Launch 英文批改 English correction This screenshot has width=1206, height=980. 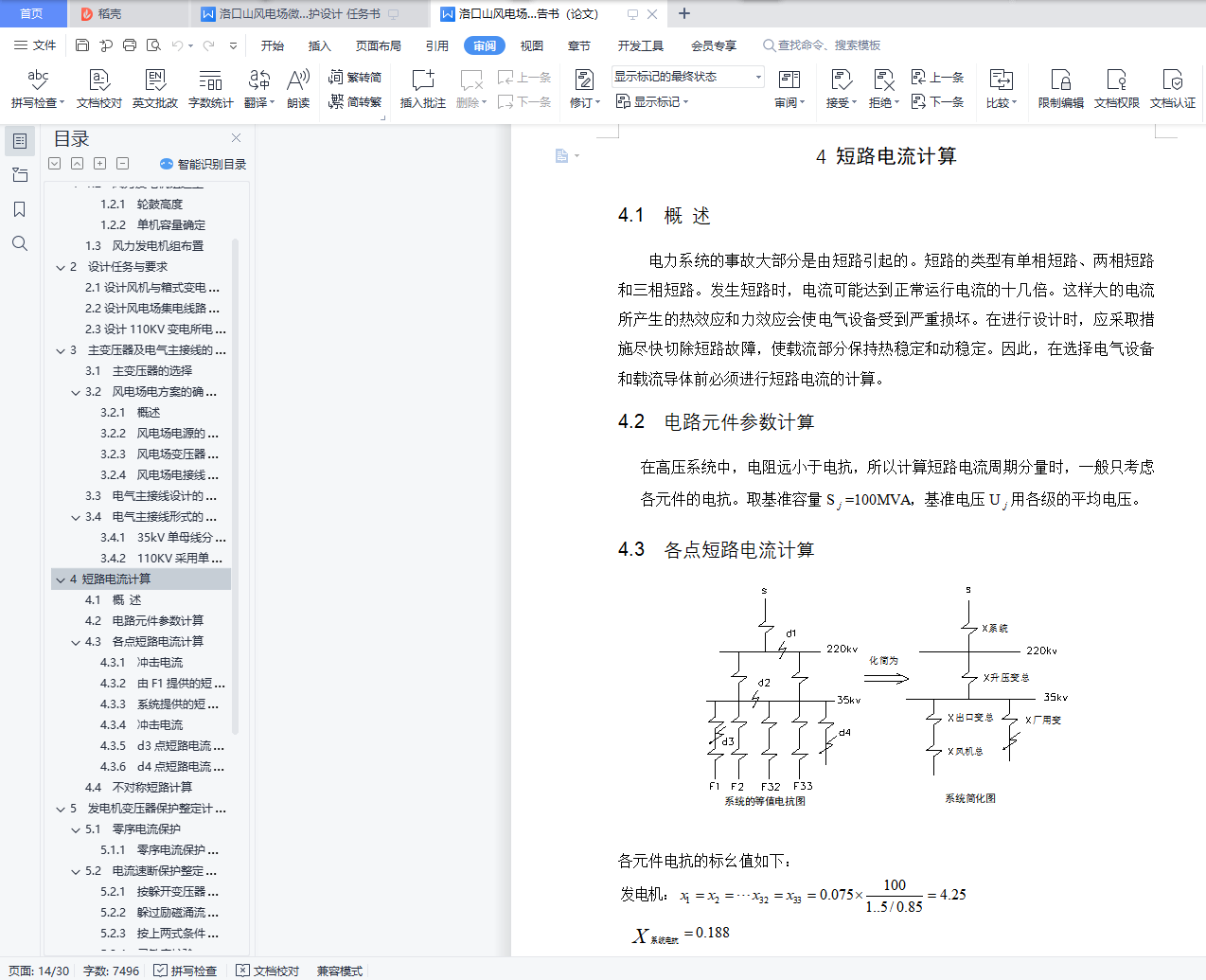pyautogui.click(x=155, y=88)
